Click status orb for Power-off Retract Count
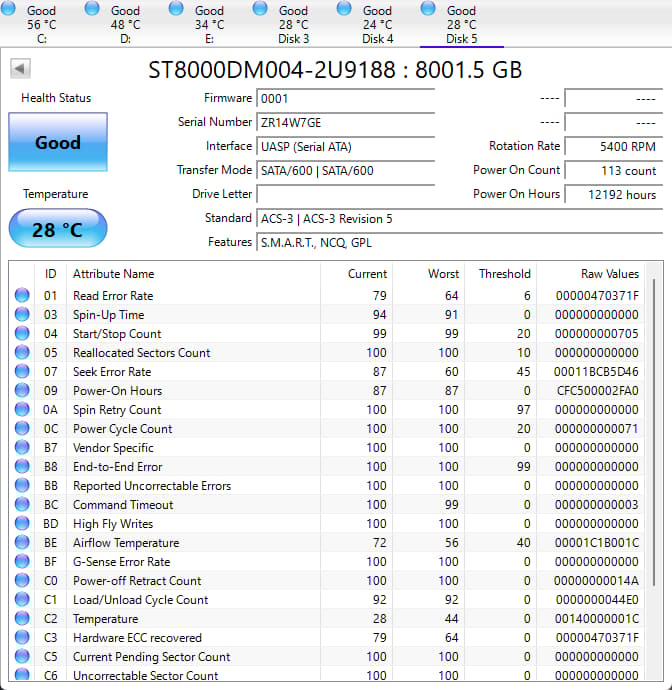 tap(22, 580)
